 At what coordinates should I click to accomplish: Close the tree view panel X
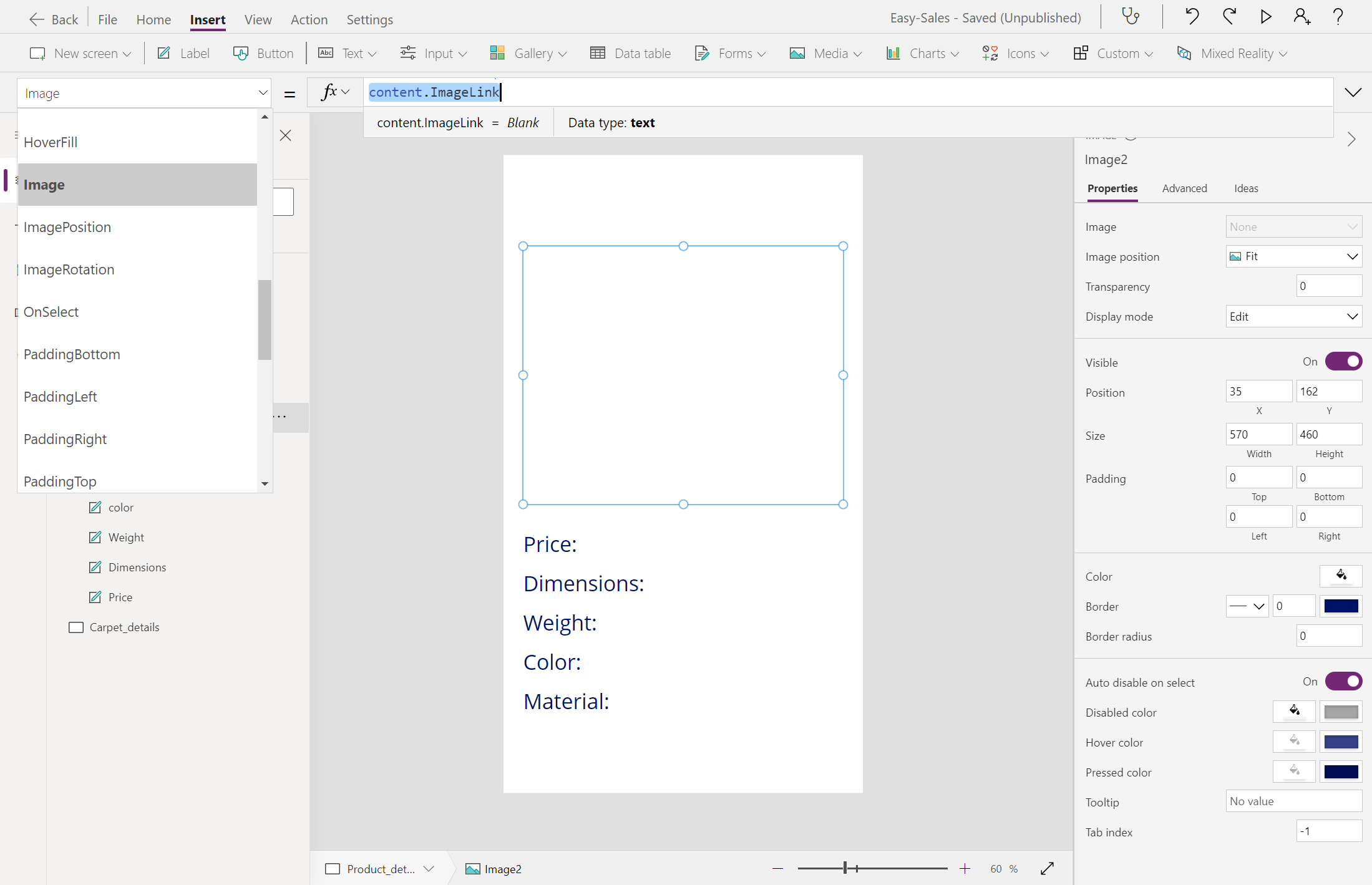click(286, 135)
